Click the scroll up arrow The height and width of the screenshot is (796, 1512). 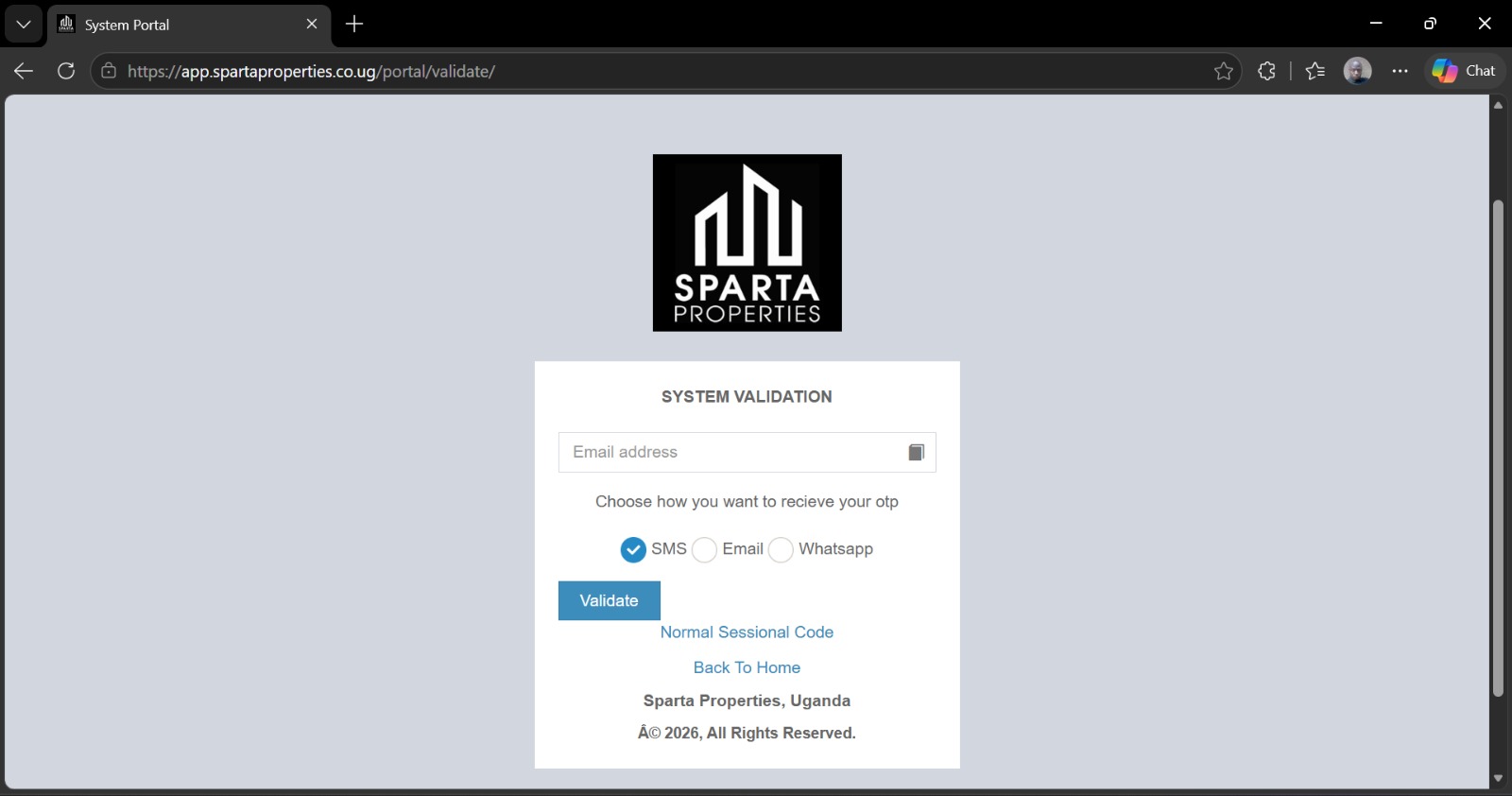coord(1498,105)
